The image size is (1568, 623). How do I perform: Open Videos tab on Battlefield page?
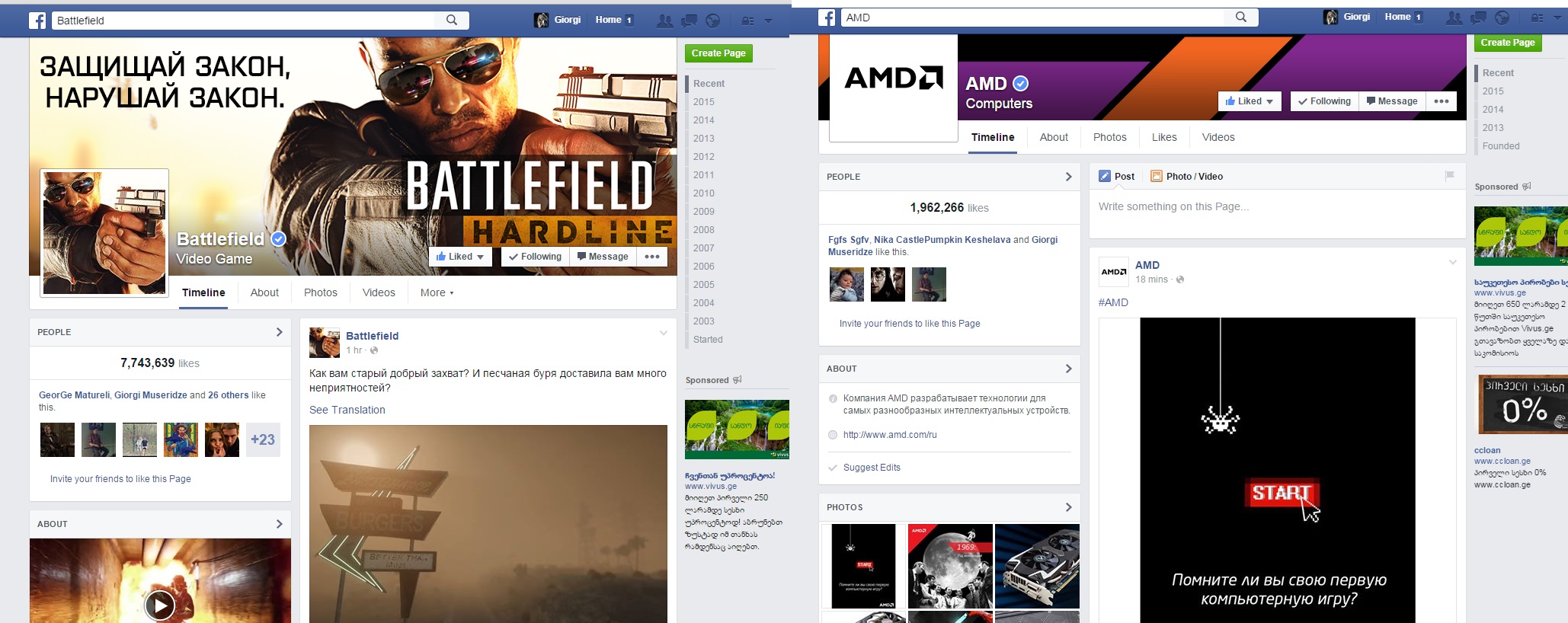point(379,292)
